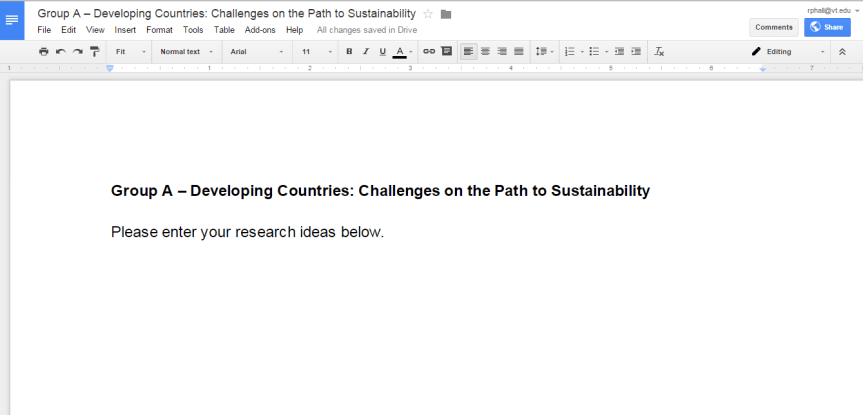The image size is (863, 415).
Task: Insert a link using the chain icon
Action: click(x=429, y=51)
